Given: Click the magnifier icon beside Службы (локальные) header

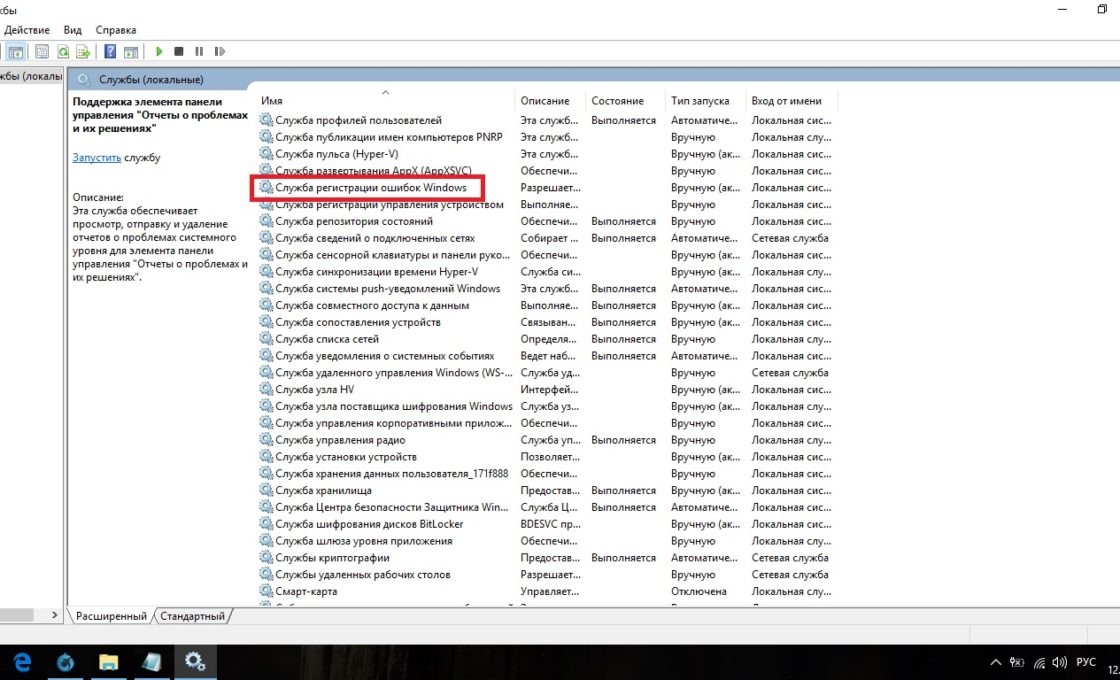Looking at the screenshot, I should [x=84, y=79].
